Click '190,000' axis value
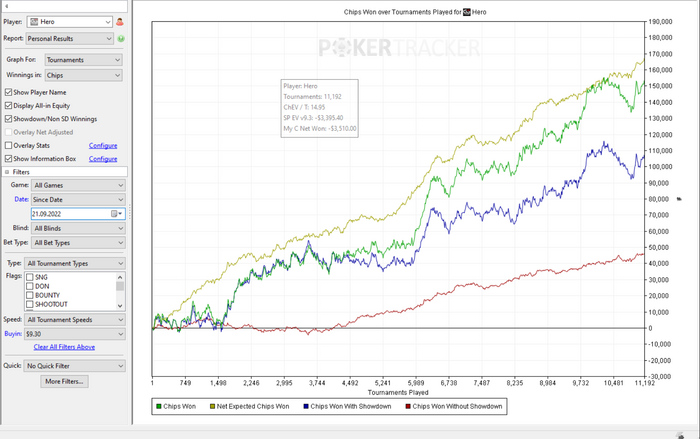700x439 pixels. coord(660,21)
